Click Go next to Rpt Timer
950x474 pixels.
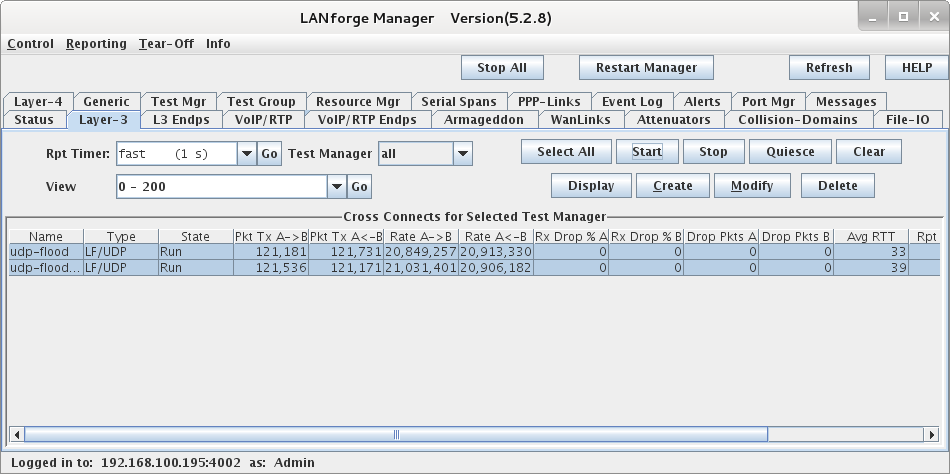(270, 154)
